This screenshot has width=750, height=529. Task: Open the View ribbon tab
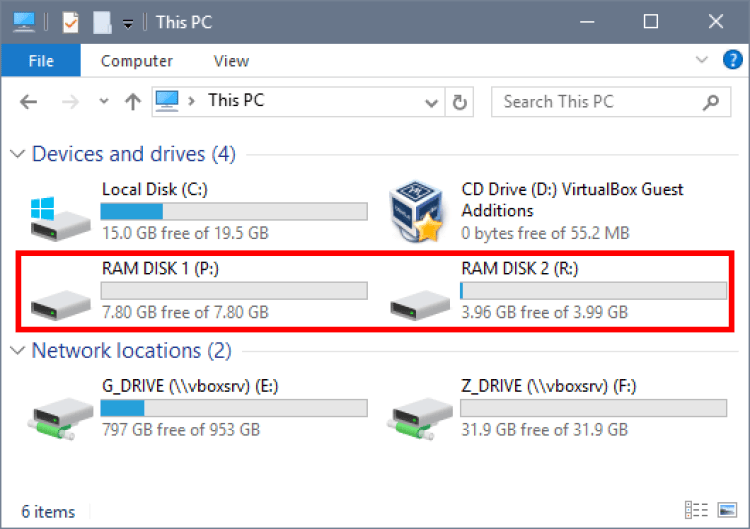(231, 61)
